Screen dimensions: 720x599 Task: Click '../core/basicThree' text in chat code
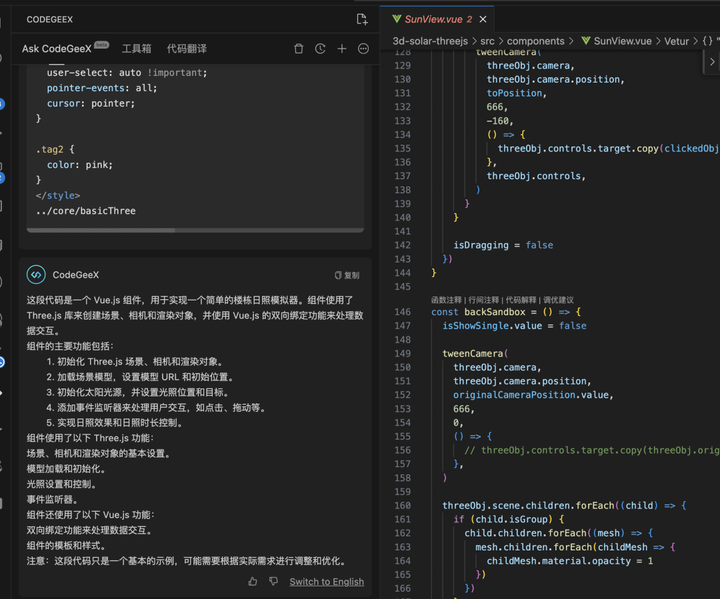(x=86, y=211)
